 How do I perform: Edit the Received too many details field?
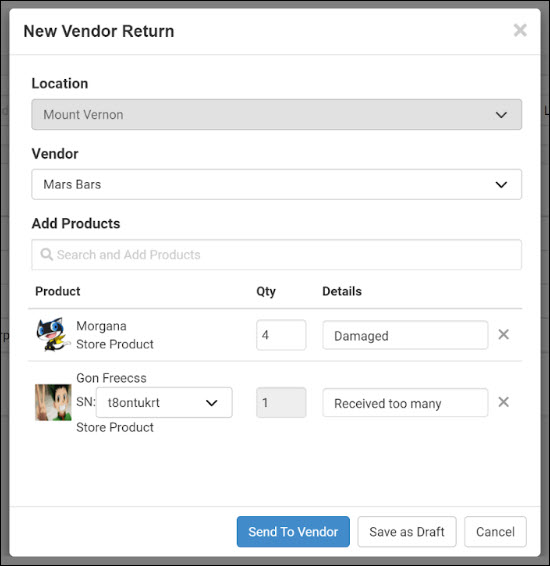405,403
